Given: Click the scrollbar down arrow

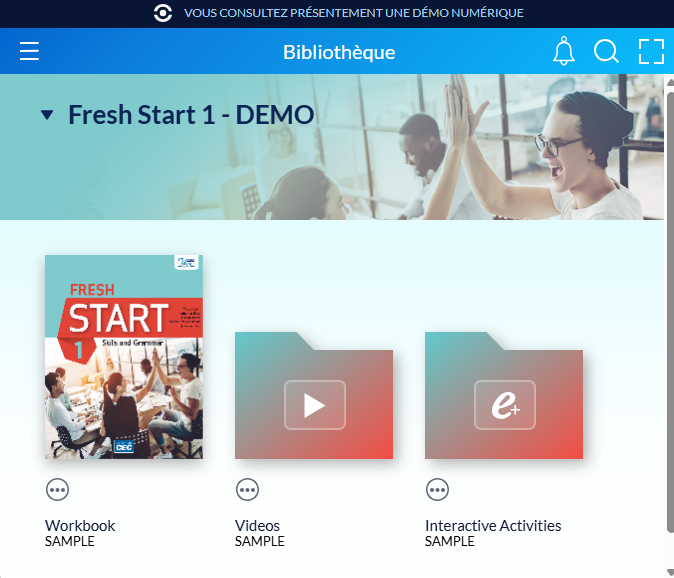Looking at the screenshot, I should tap(670, 572).
